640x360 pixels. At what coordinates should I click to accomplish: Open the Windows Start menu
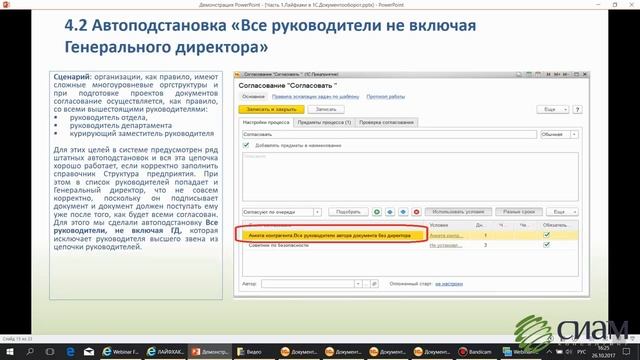(10, 351)
